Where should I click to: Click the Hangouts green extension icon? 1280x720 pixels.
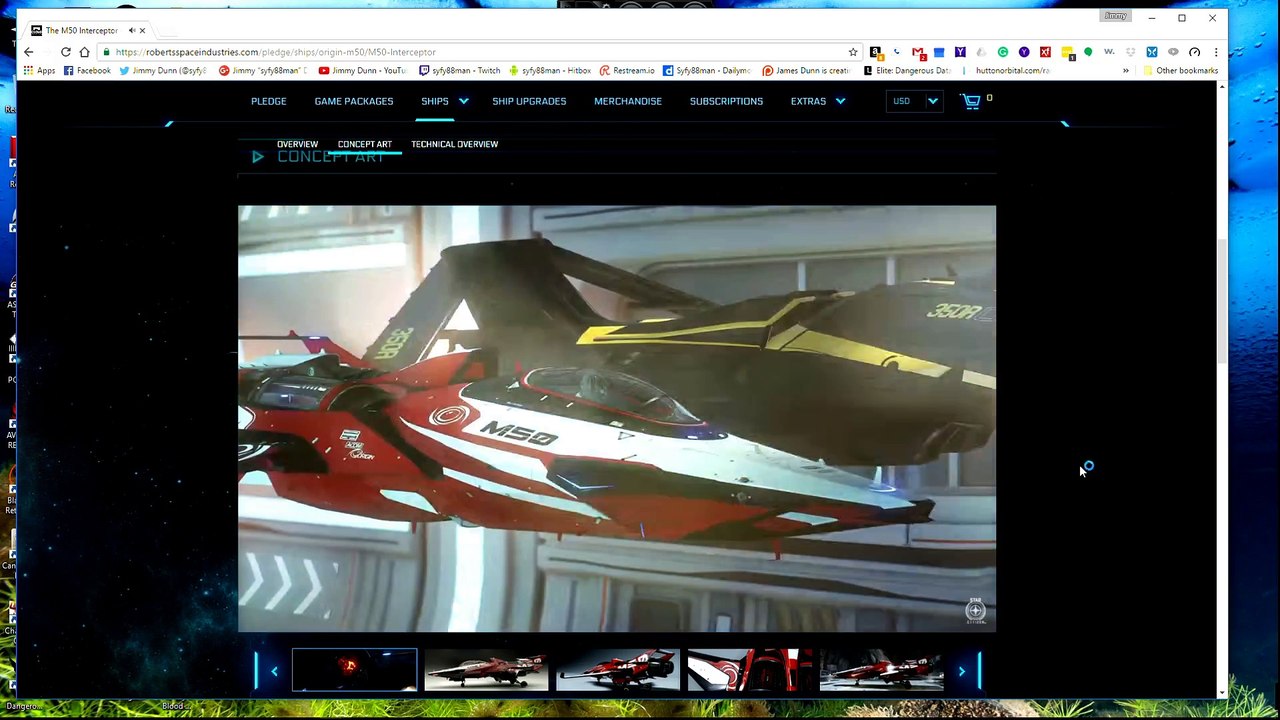click(1088, 52)
